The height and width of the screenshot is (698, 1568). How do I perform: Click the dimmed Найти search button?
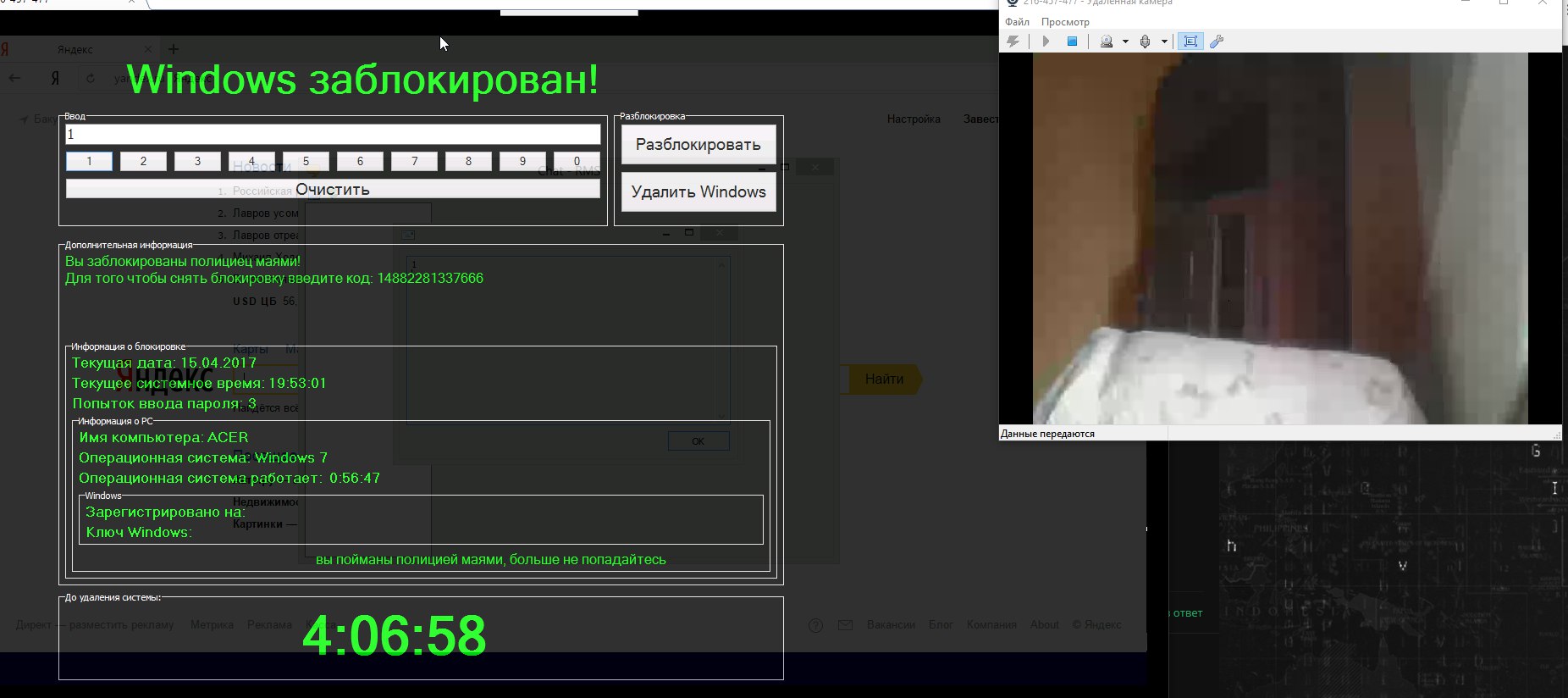point(885,379)
